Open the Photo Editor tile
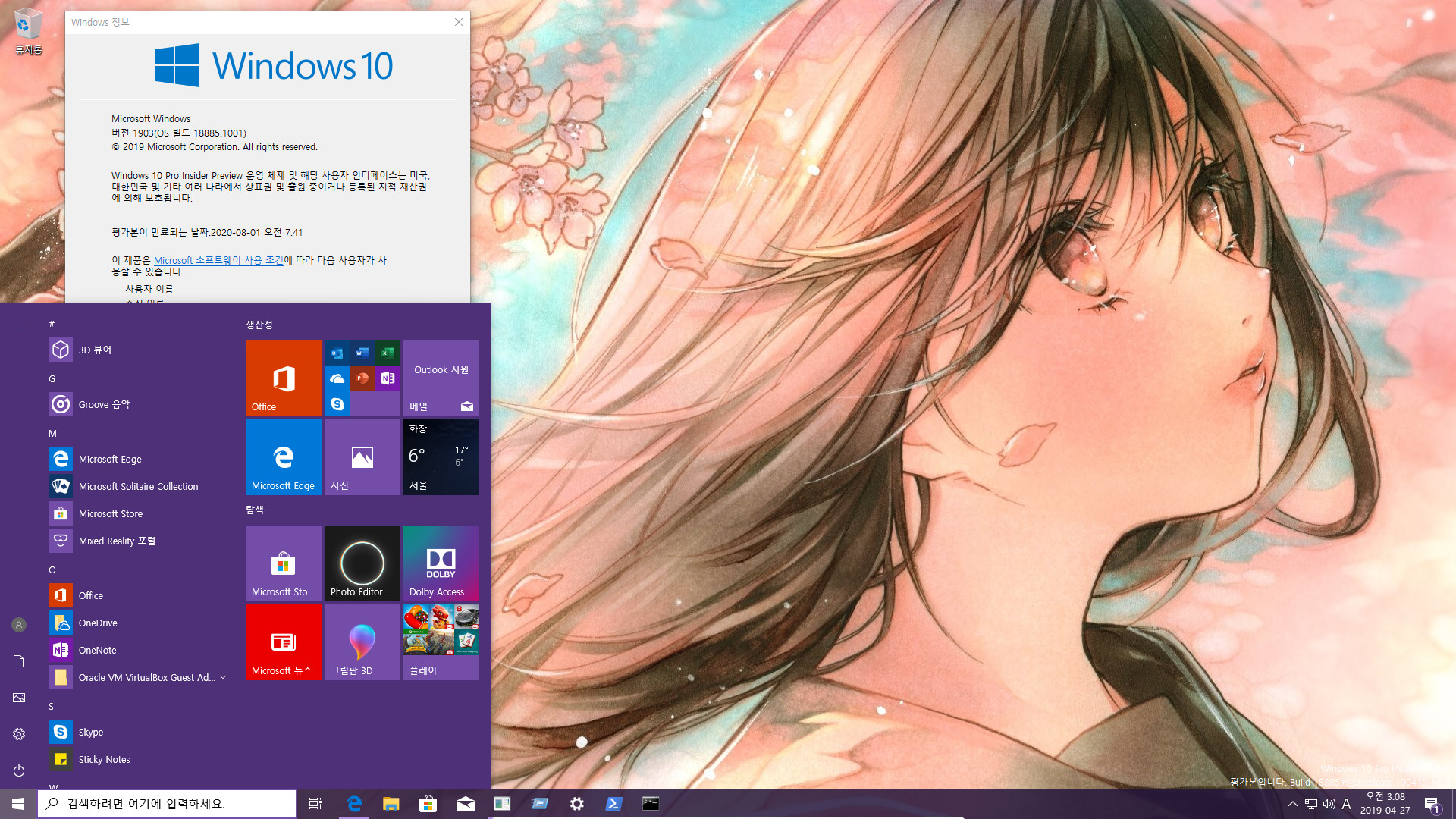Image resolution: width=1456 pixels, height=819 pixels. pos(362,563)
